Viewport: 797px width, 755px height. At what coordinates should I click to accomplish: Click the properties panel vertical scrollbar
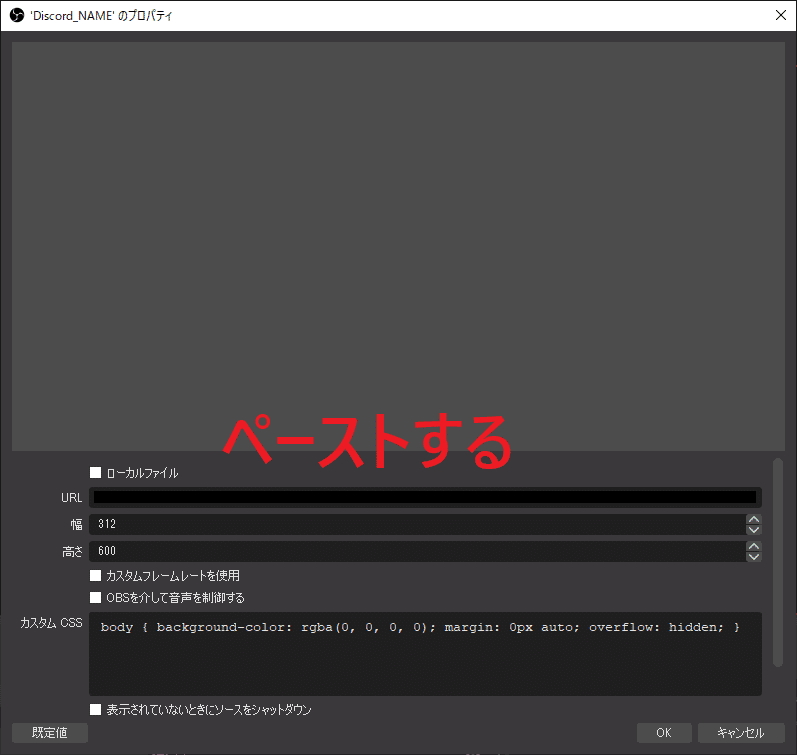[x=778, y=562]
